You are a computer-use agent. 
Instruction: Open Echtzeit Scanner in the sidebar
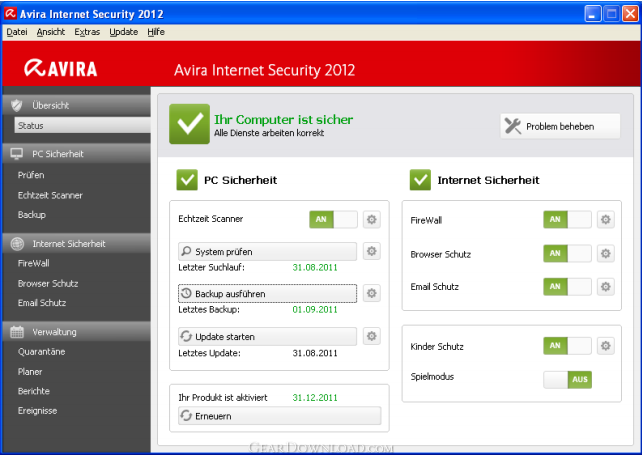tap(50, 195)
